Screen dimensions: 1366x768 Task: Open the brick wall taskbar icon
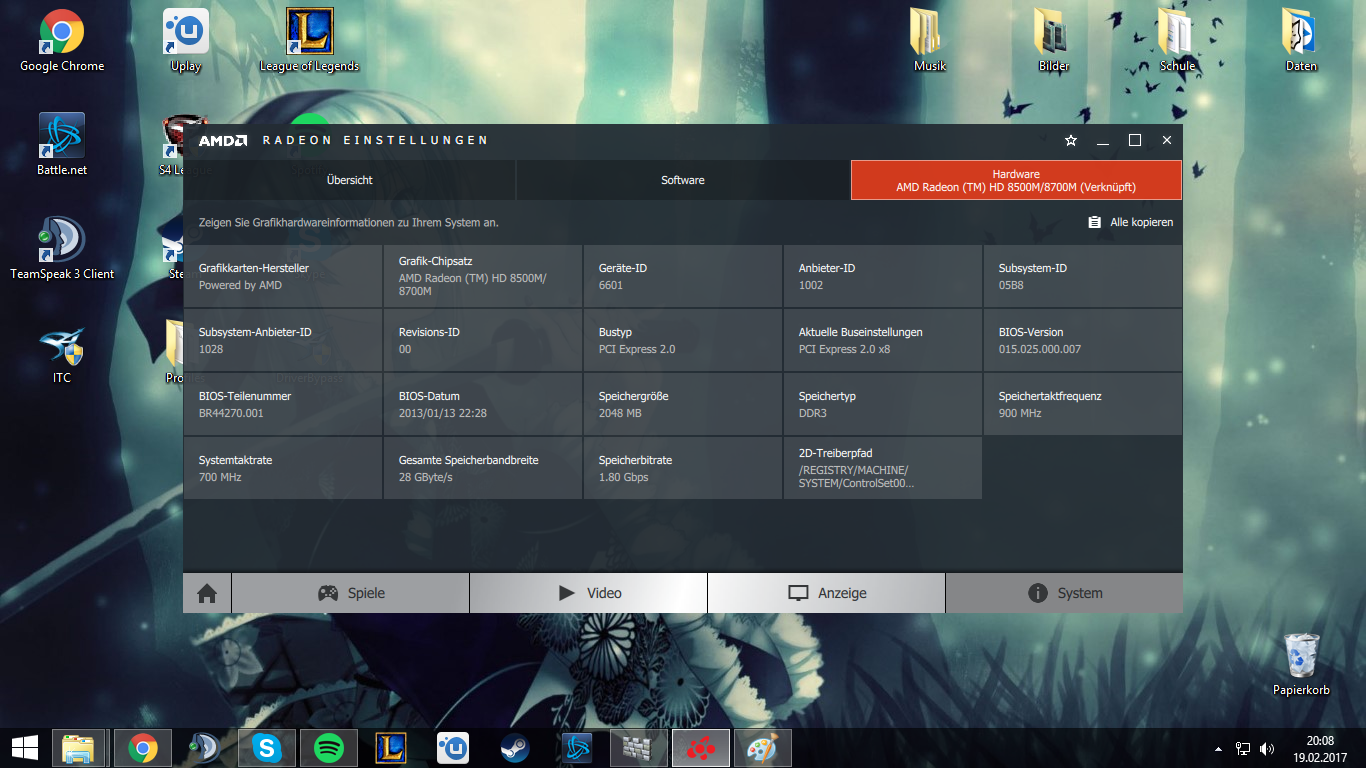[x=638, y=748]
